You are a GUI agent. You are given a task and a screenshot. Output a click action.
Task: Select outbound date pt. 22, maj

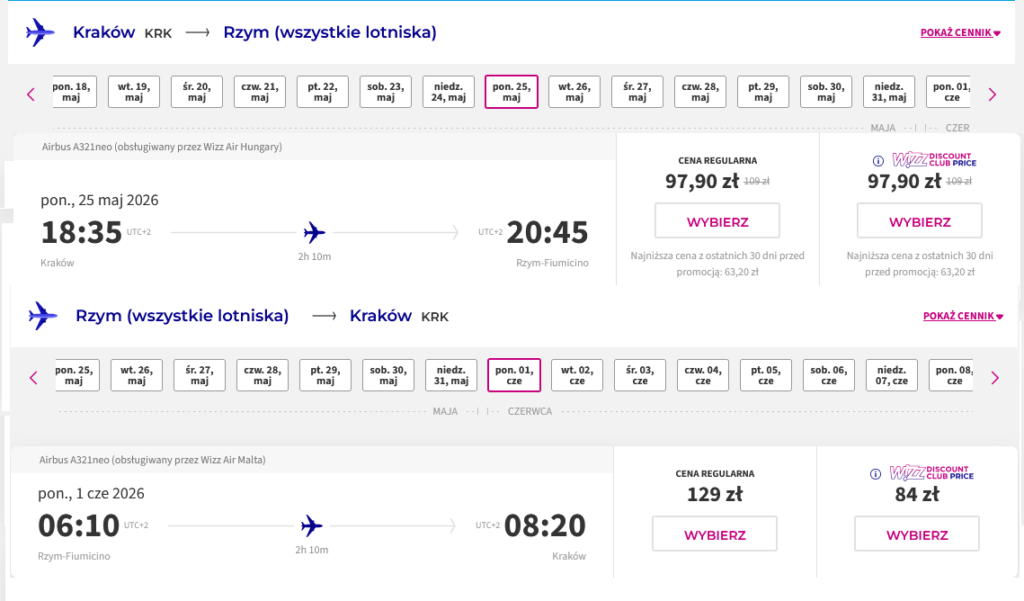322,92
